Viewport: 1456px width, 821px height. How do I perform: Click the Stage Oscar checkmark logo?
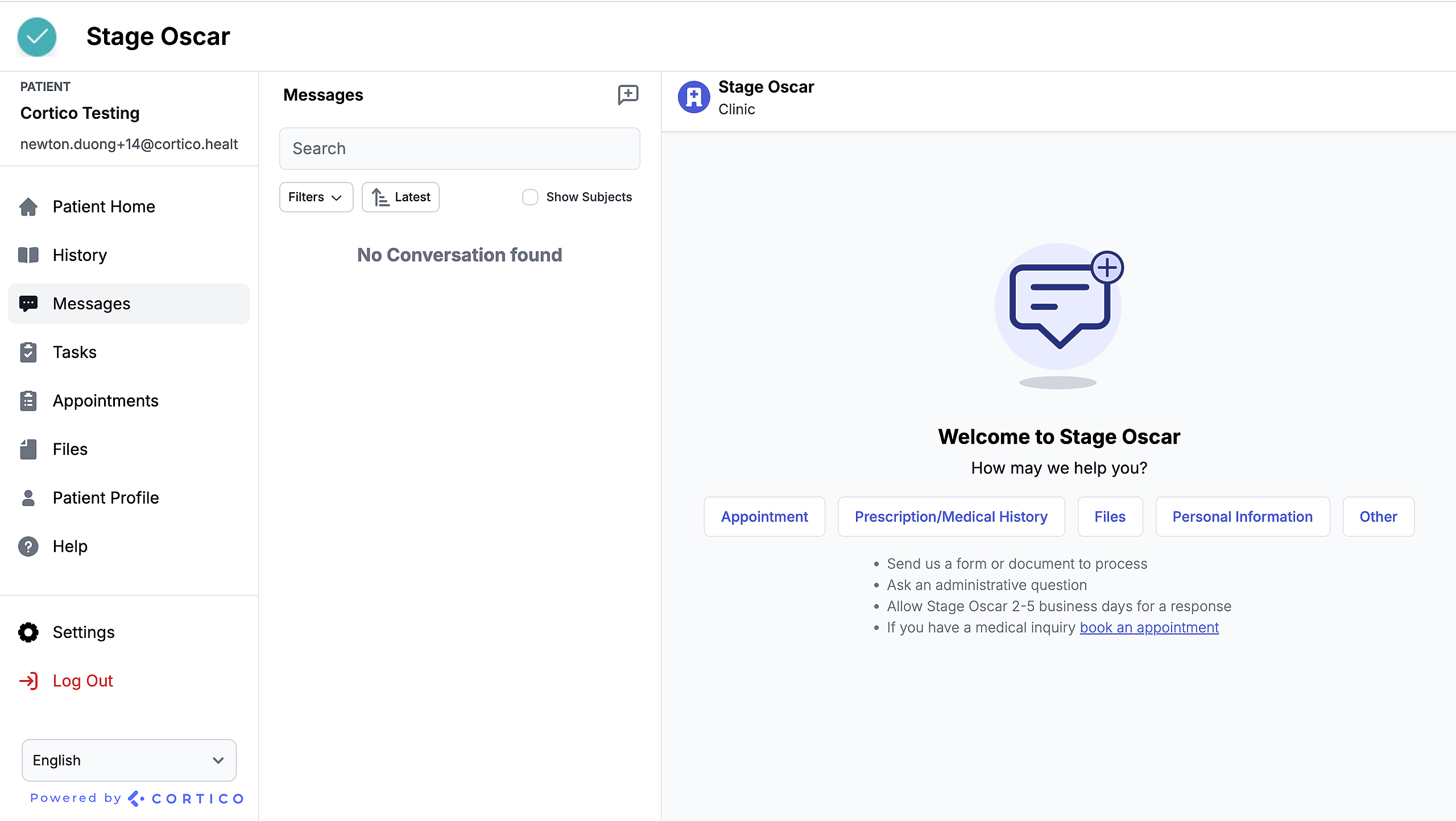37,37
